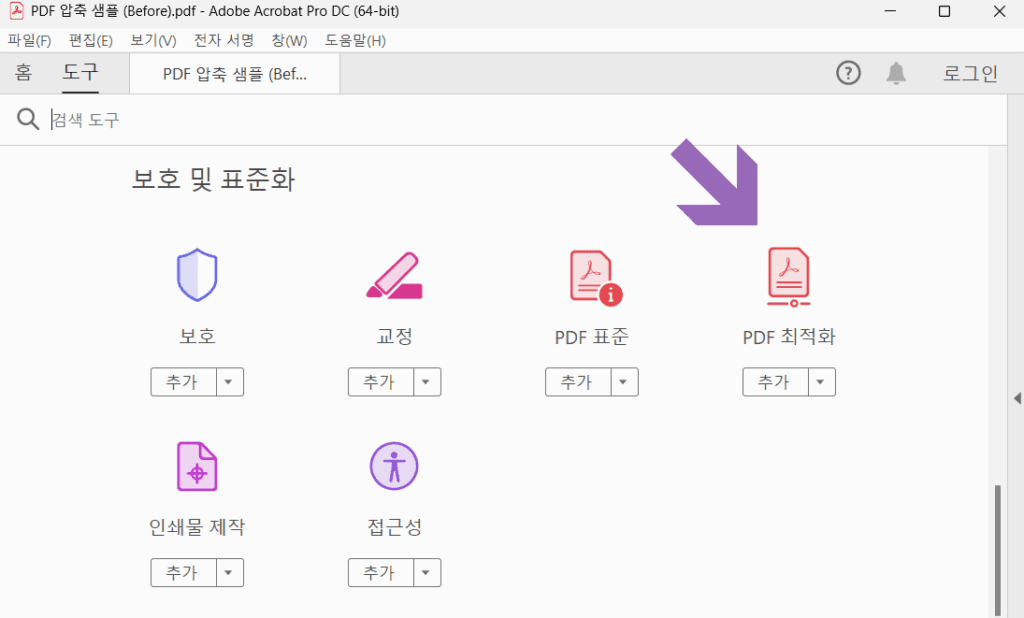1024x618 pixels.
Task: Open the 파일(F) menu
Action: [x=29, y=41]
